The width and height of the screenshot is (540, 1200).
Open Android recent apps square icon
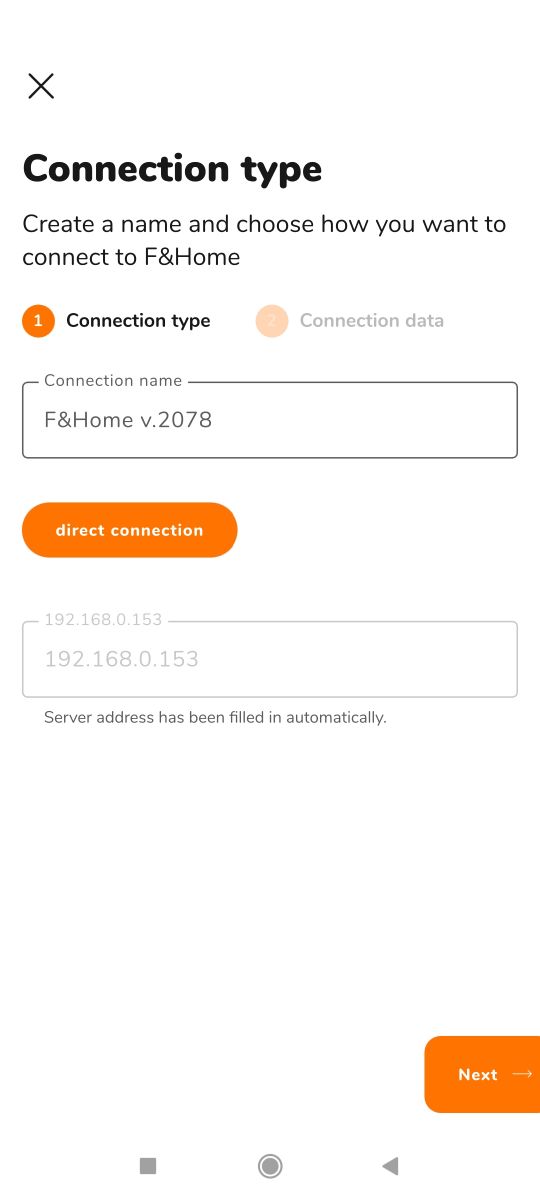tap(148, 1165)
